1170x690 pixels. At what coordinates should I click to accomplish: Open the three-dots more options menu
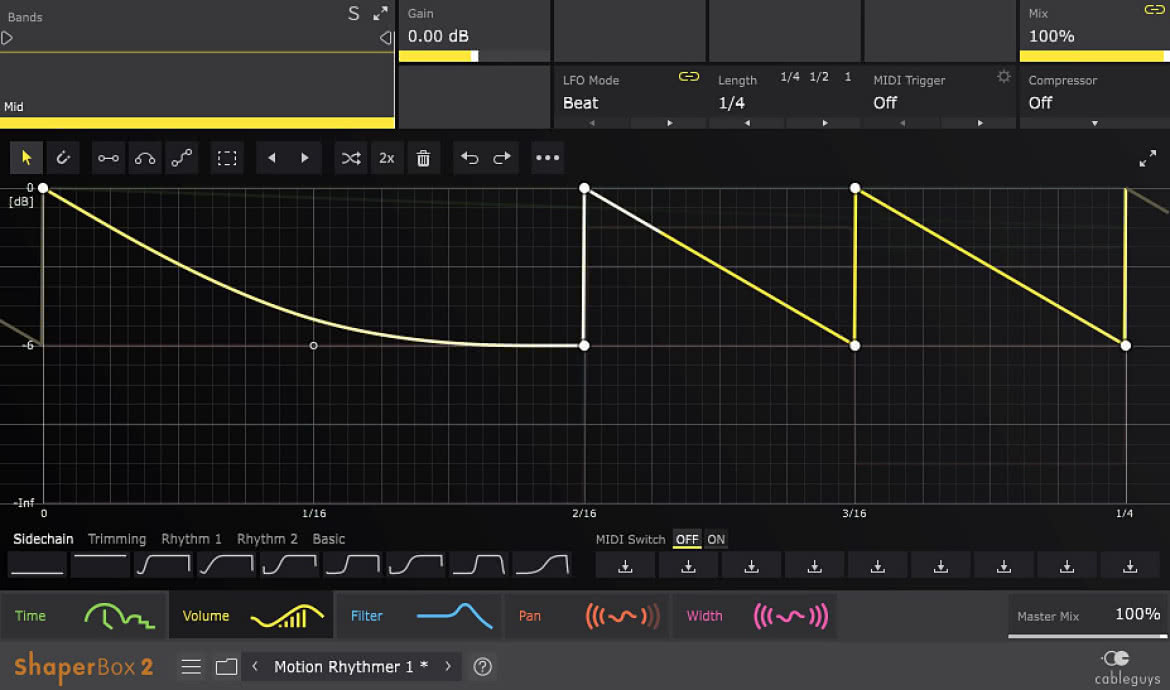(548, 158)
